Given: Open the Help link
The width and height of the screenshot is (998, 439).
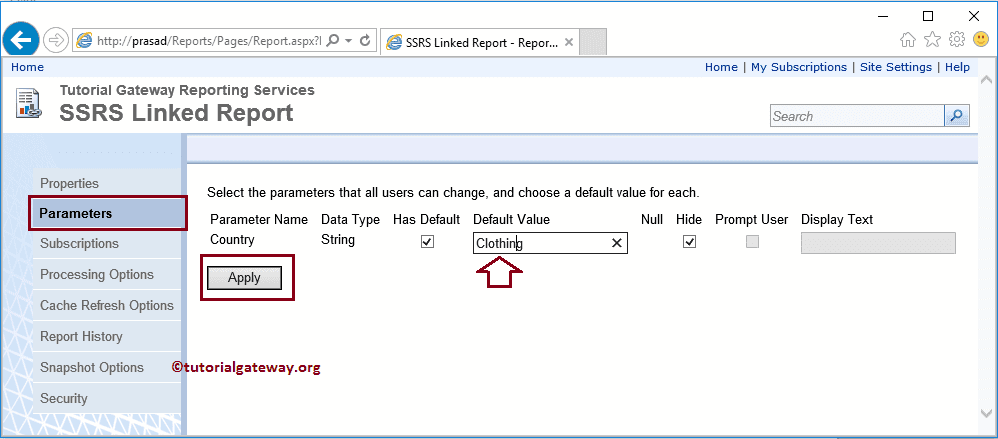Looking at the screenshot, I should 957,67.
